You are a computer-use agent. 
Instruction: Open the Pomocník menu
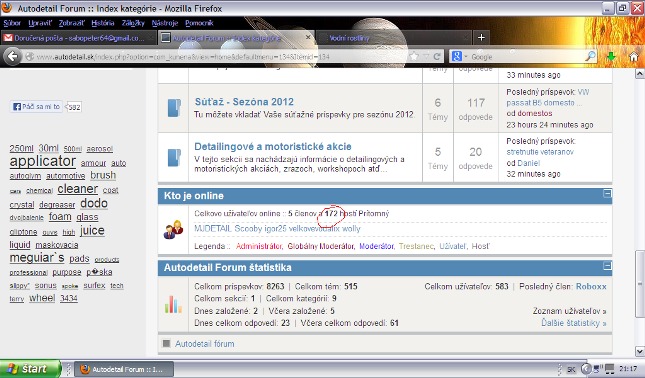[x=199, y=23]
